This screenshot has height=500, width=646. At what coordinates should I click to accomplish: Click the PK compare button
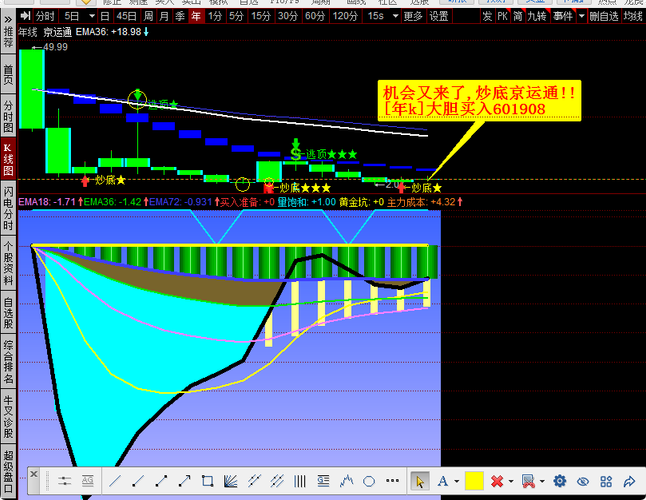(502, 16)
